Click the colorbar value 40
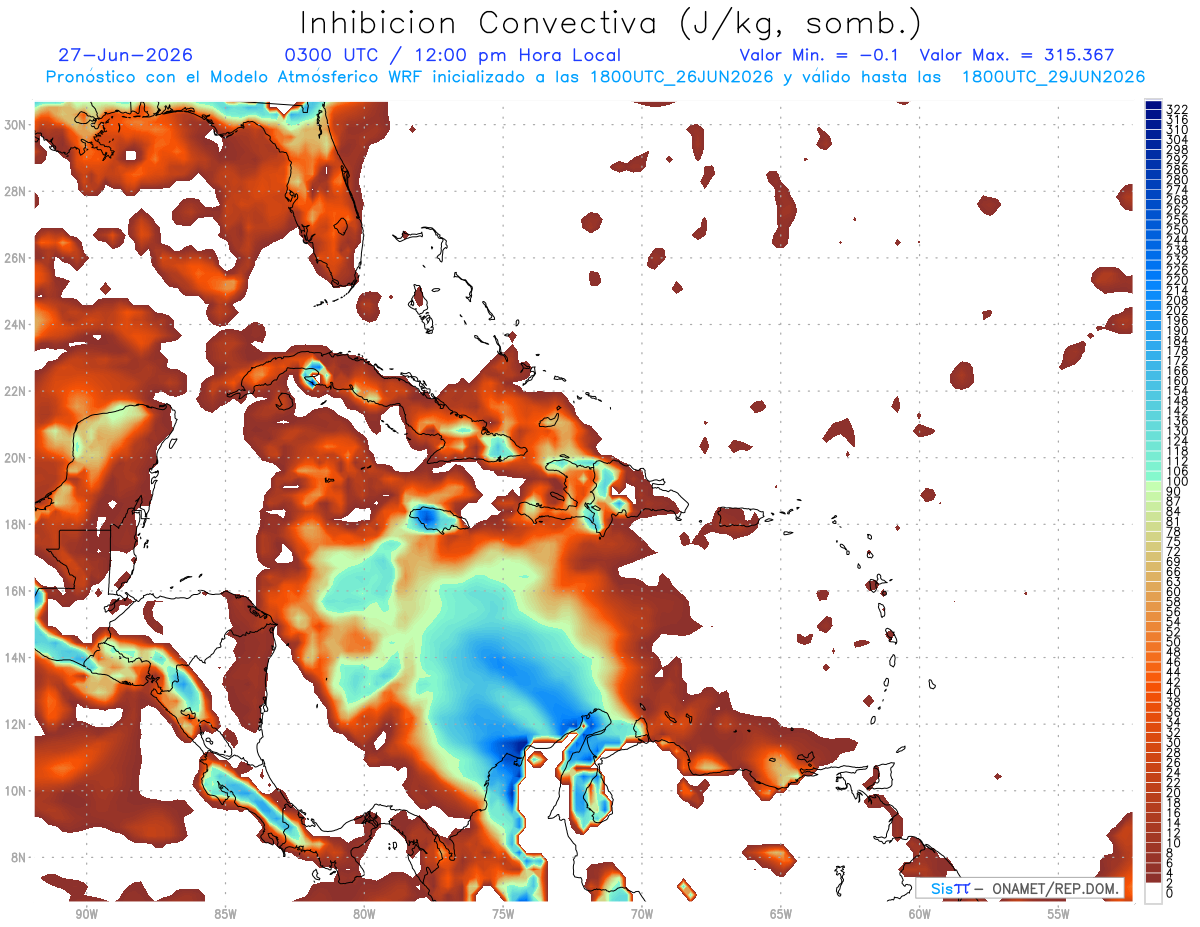 [x=1174, y=691]
